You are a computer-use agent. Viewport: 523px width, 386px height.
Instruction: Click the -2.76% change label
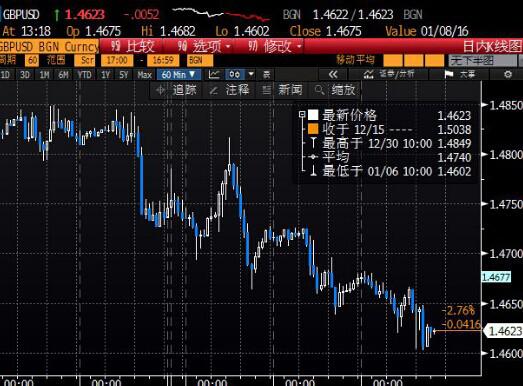(x=458, y=311)
